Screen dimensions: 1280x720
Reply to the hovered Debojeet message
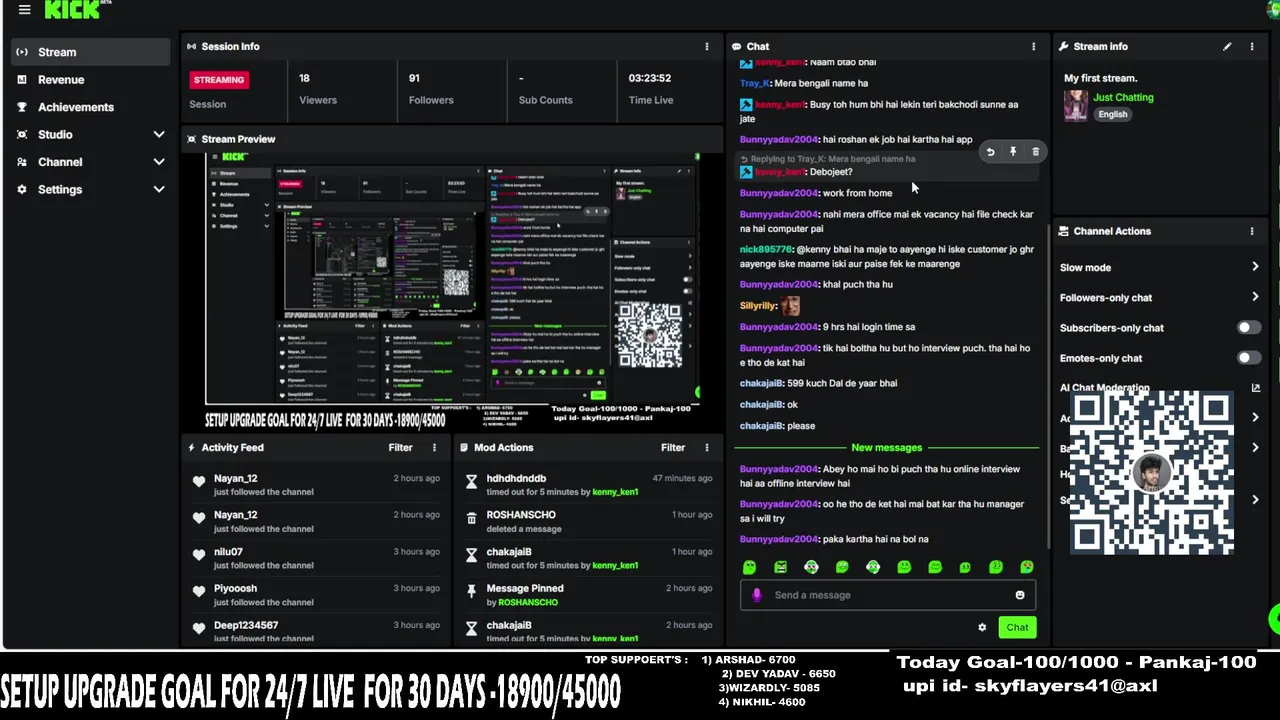[x=990, y=152]
